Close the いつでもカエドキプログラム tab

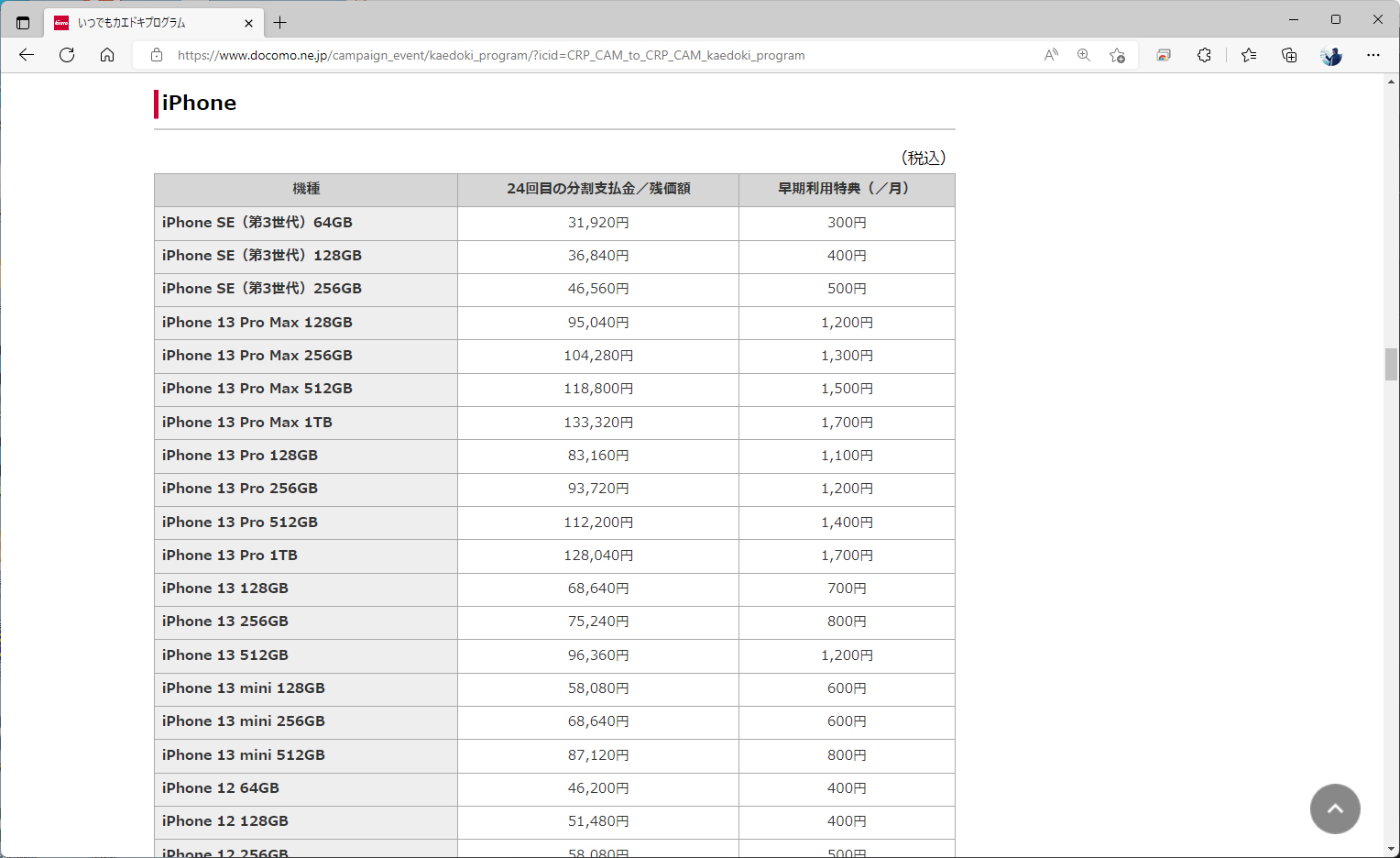coord(249,23)
